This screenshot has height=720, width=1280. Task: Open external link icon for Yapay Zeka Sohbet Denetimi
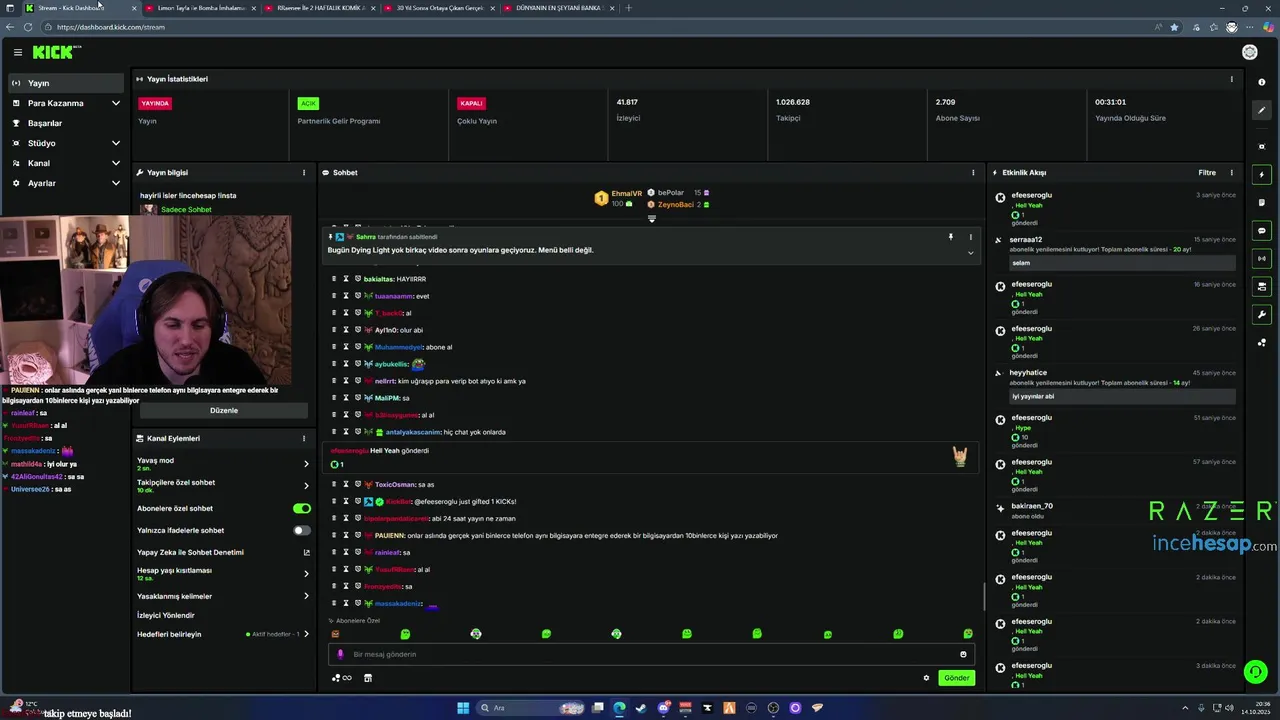click(306, 552)
